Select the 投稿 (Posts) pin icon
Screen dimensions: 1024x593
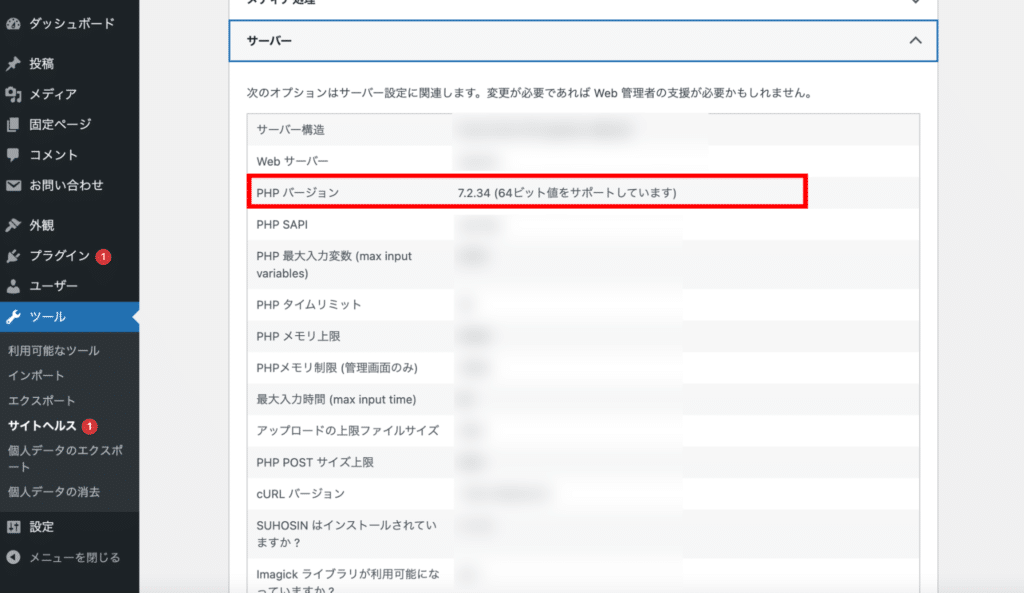tap(13, 63)
